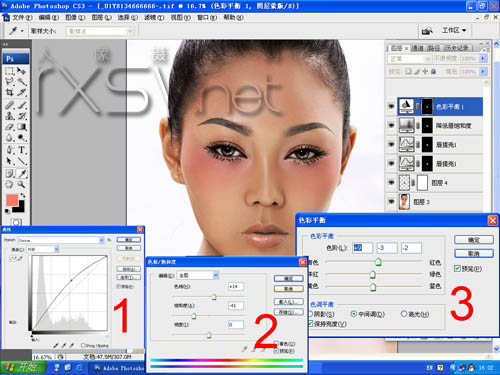
Task: Select the Rectangular Marquee tool
Action: (x=9, y=71)
